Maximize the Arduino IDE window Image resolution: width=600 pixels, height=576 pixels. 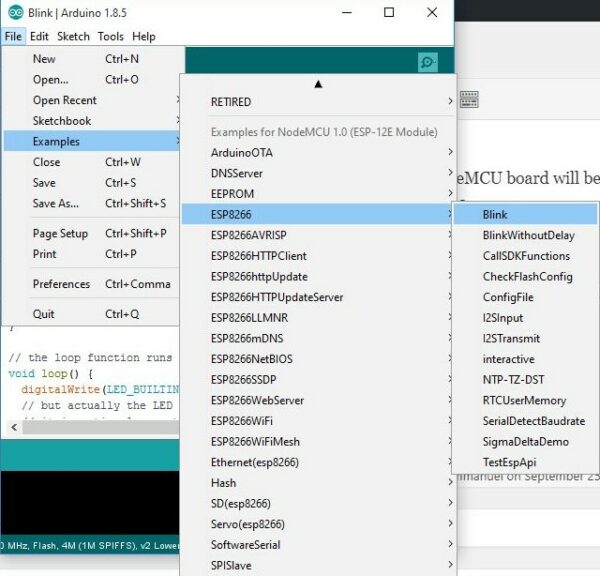point(389,13)
